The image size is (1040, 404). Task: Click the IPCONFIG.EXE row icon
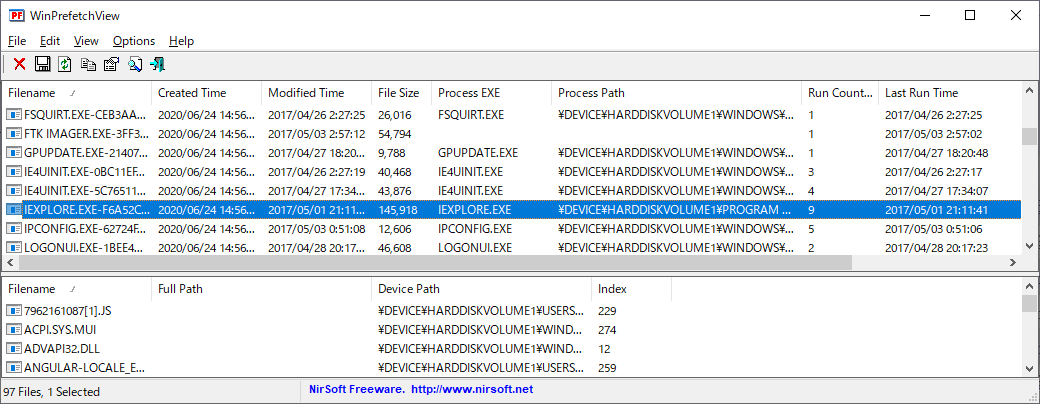15,230
